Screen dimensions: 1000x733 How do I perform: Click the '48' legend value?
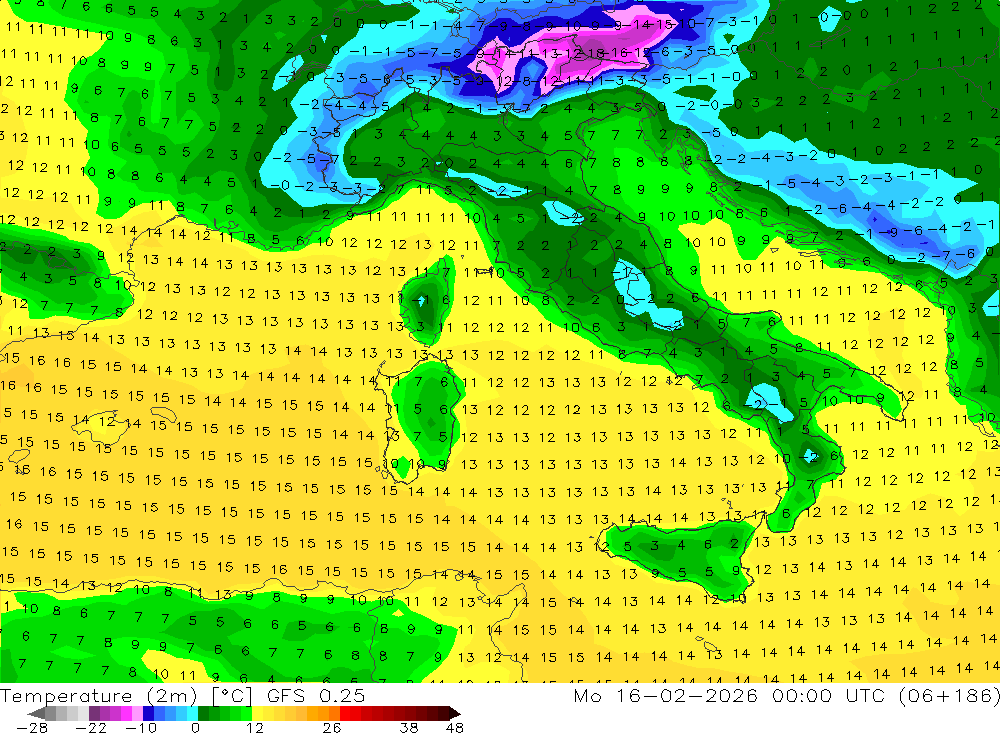[455, 727]
